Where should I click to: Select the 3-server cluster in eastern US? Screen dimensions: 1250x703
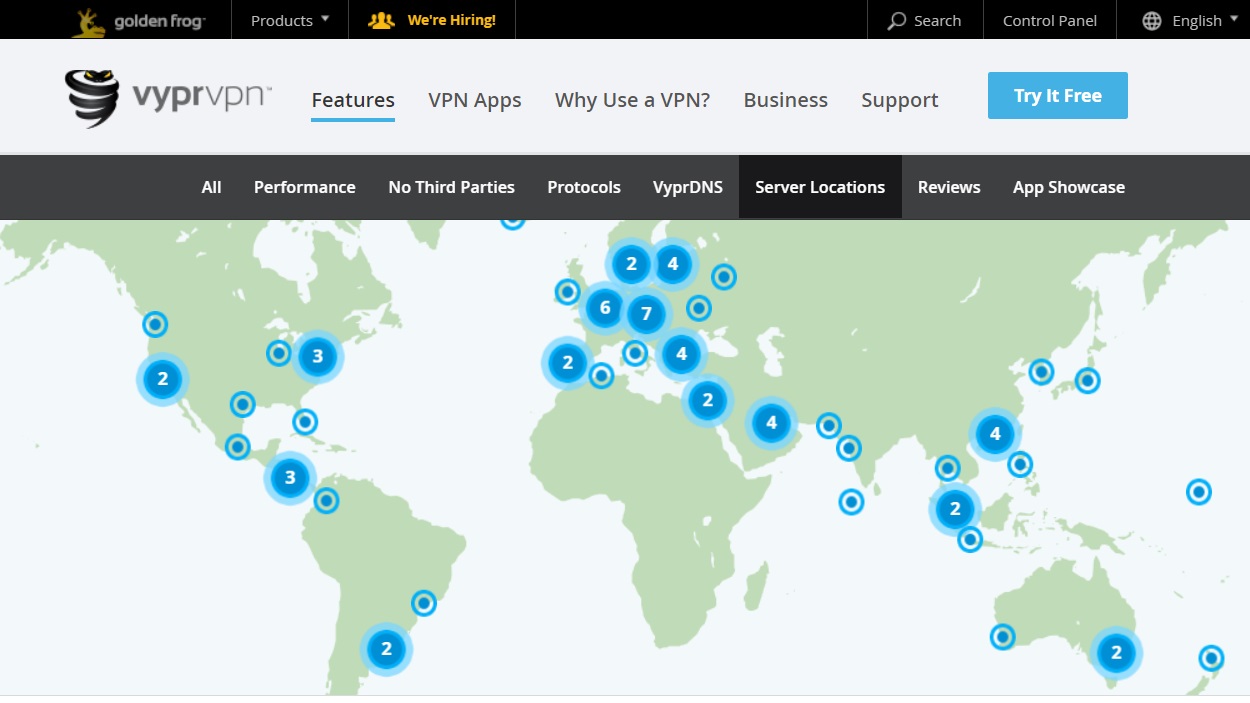[317, 355]
